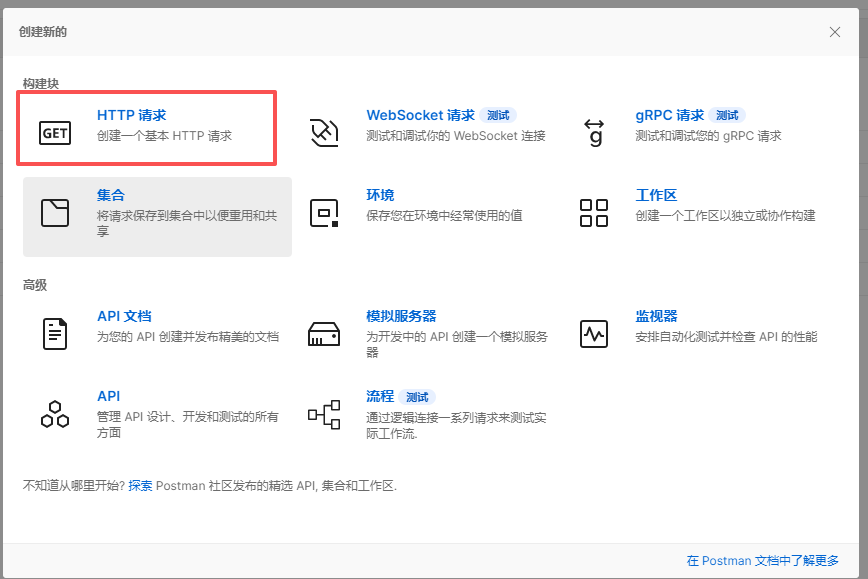The width and height of the screenshot is (868, 579).
Task: Click the 高级 section heading
Action: pos(35,285)
